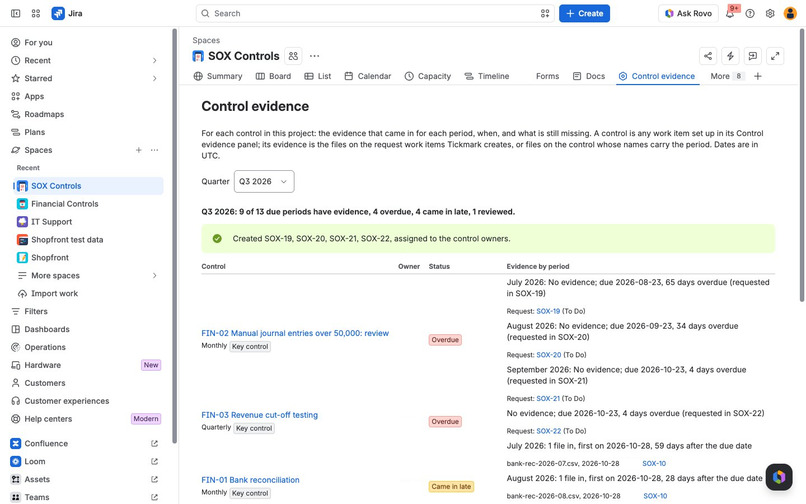Click the Create button

[x=584, y=13]
